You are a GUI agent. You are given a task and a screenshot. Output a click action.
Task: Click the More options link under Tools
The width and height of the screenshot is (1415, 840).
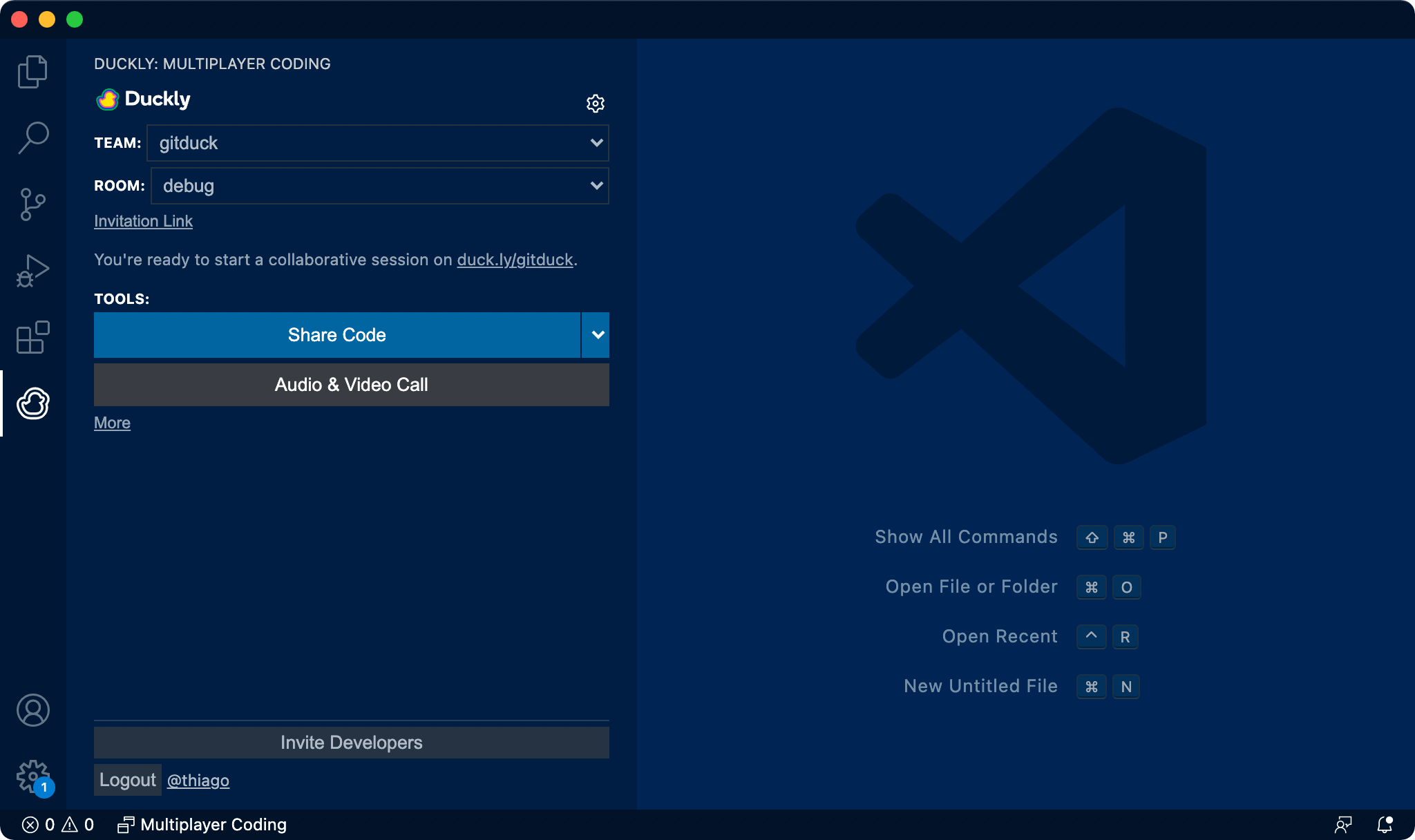pyautogui.click(x=112, y=422)
